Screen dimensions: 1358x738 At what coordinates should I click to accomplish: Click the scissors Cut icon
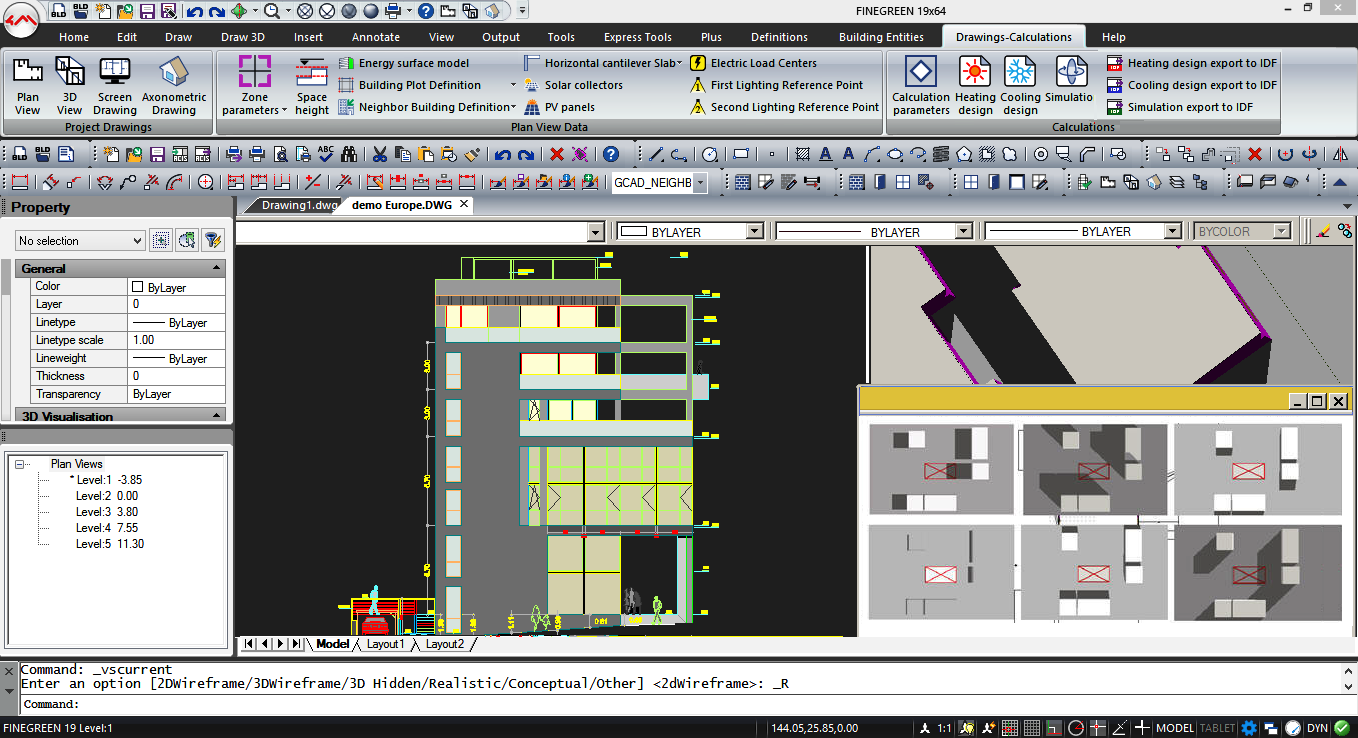pos(379,154)
